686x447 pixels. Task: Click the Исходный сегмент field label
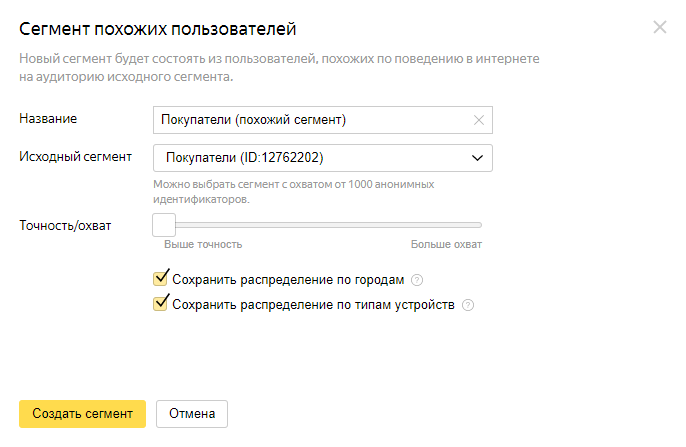point(76,157)
